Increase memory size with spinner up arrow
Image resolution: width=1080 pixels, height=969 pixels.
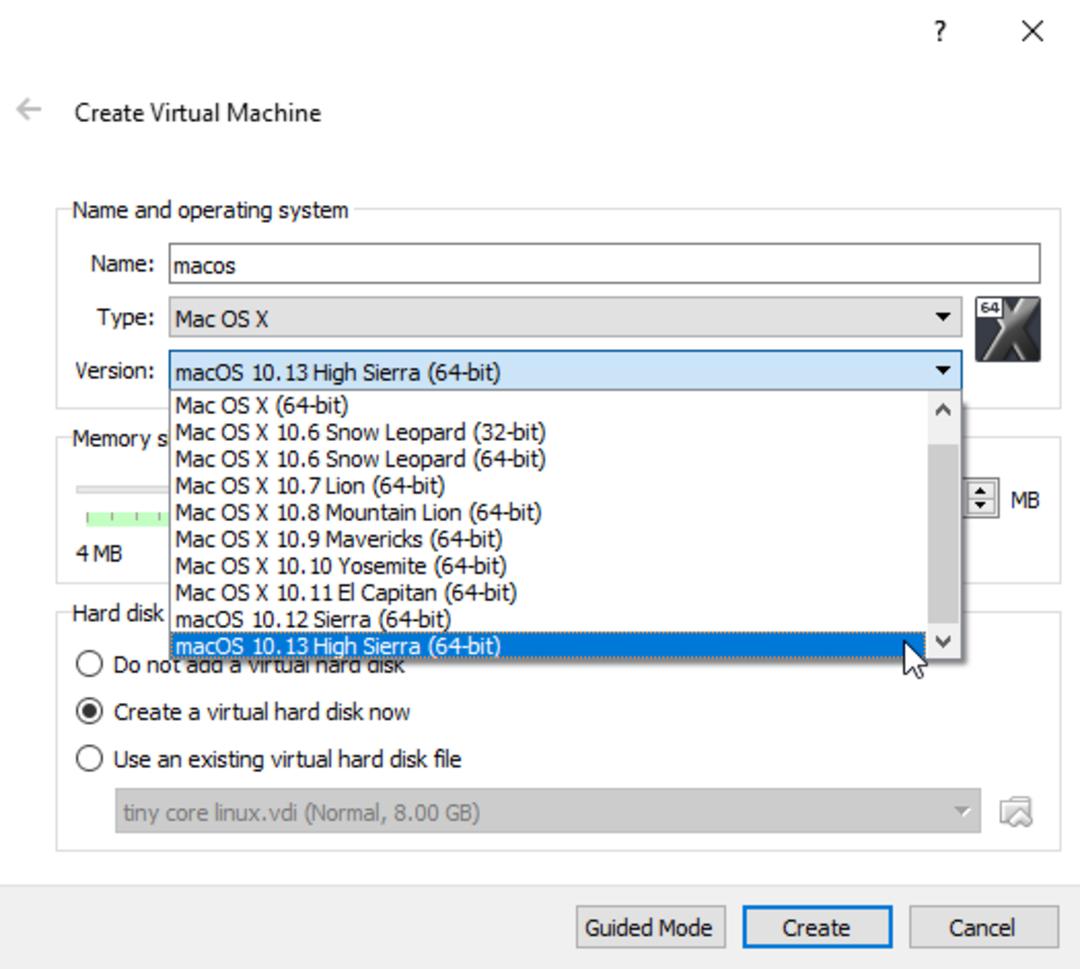coord(980,491)
